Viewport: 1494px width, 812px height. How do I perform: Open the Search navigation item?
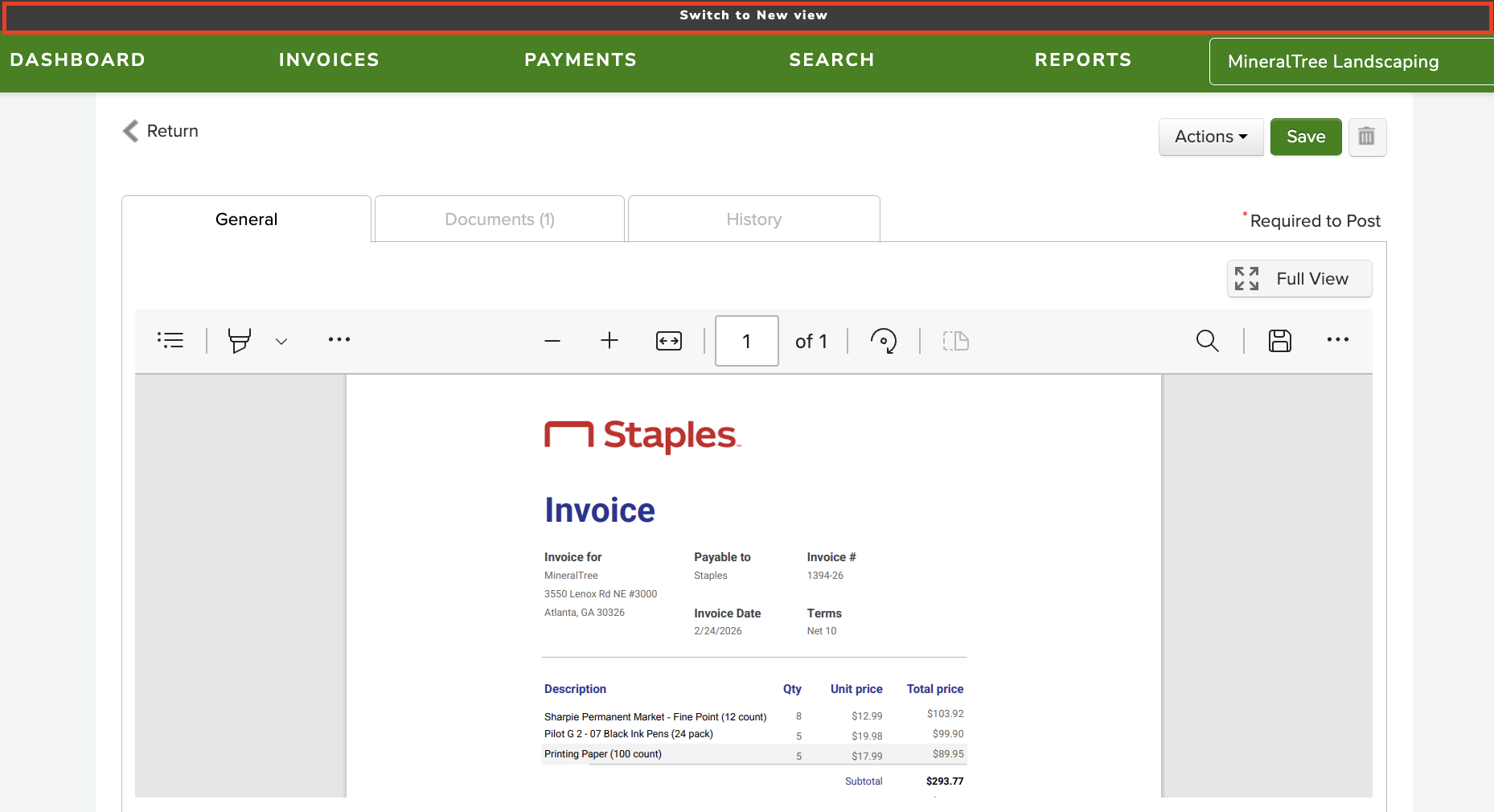click(x=831, y=59)
